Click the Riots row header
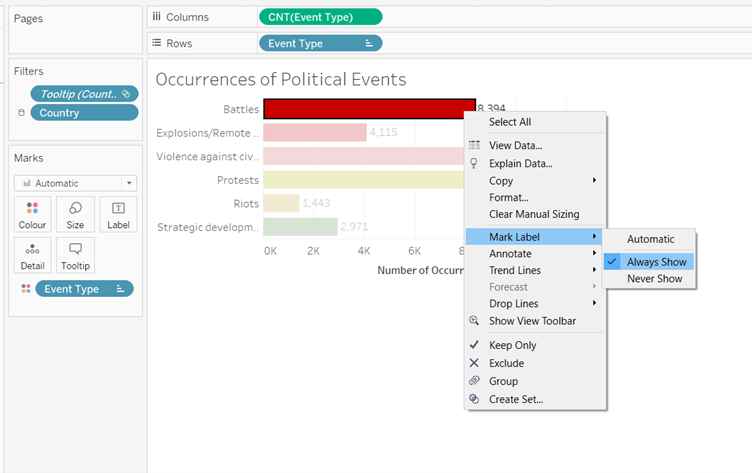 tap(246, 203)
